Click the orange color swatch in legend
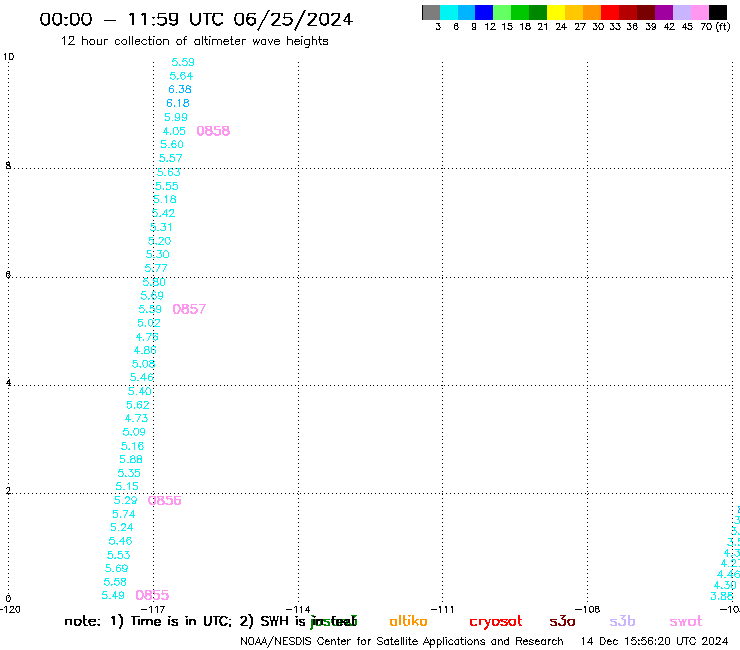 tap(592, 12)
